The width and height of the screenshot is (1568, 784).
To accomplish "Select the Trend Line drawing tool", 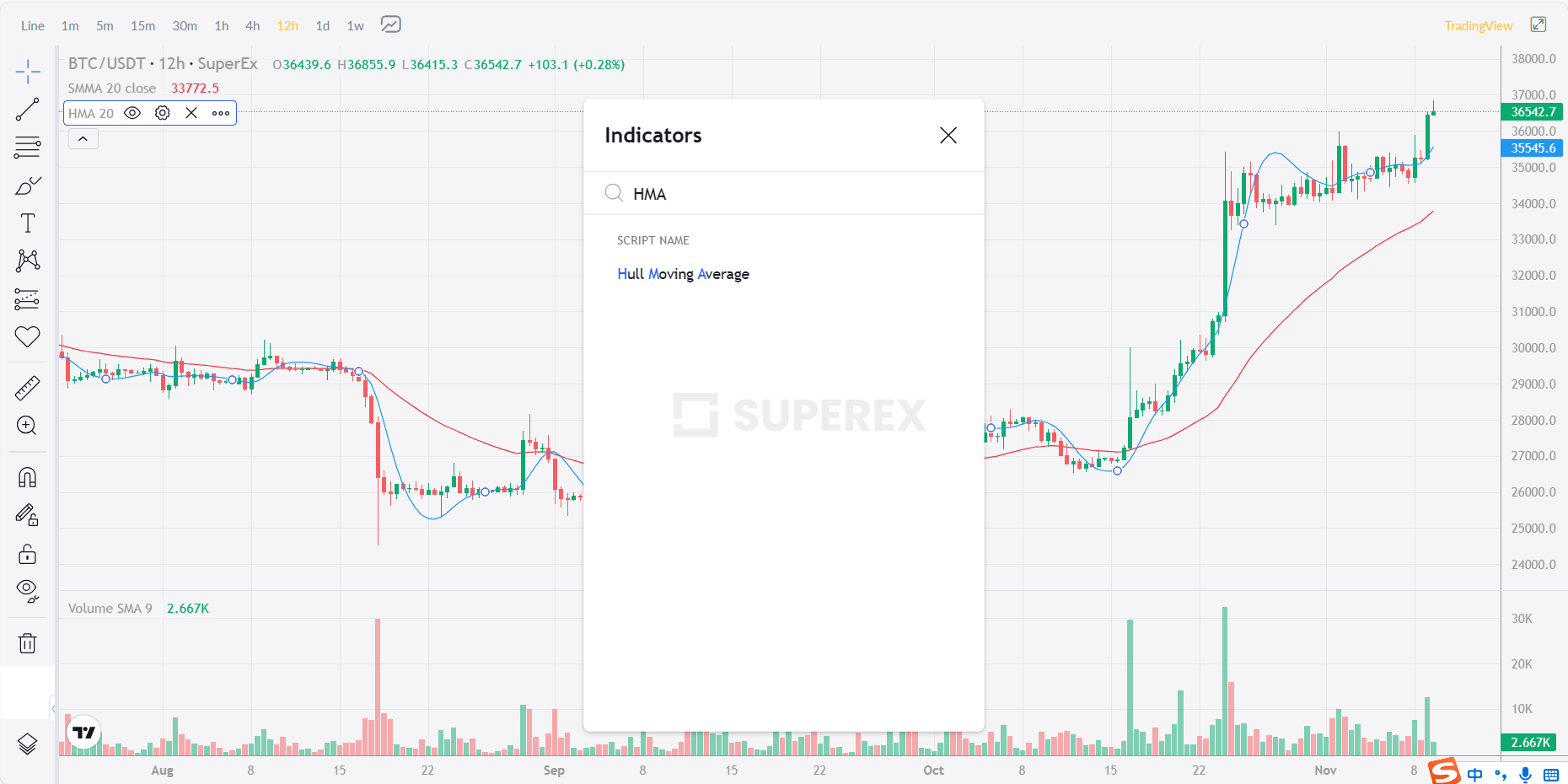I will coord(28,110).
